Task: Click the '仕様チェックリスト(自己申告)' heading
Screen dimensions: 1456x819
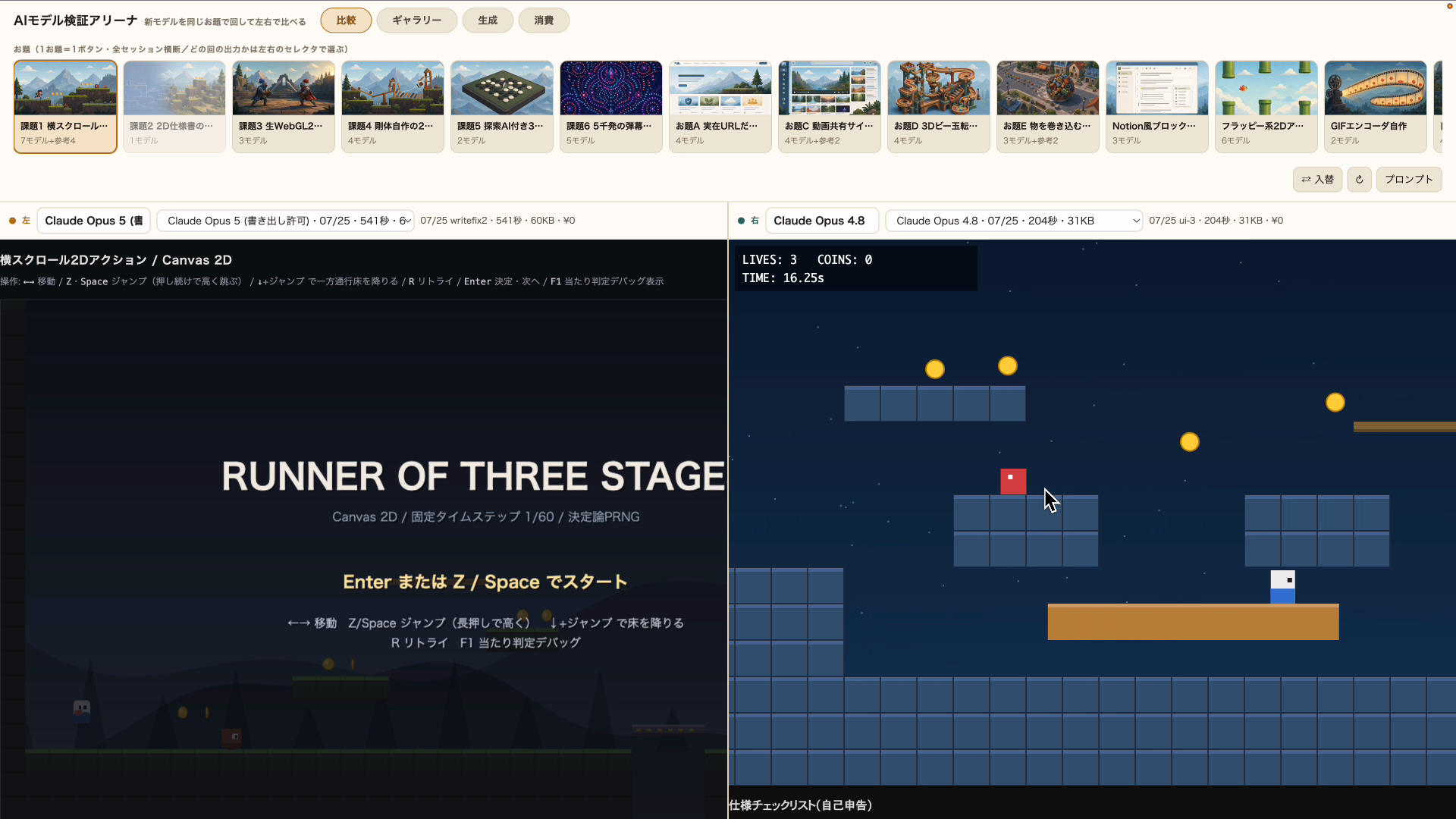Action: [800, 805]
